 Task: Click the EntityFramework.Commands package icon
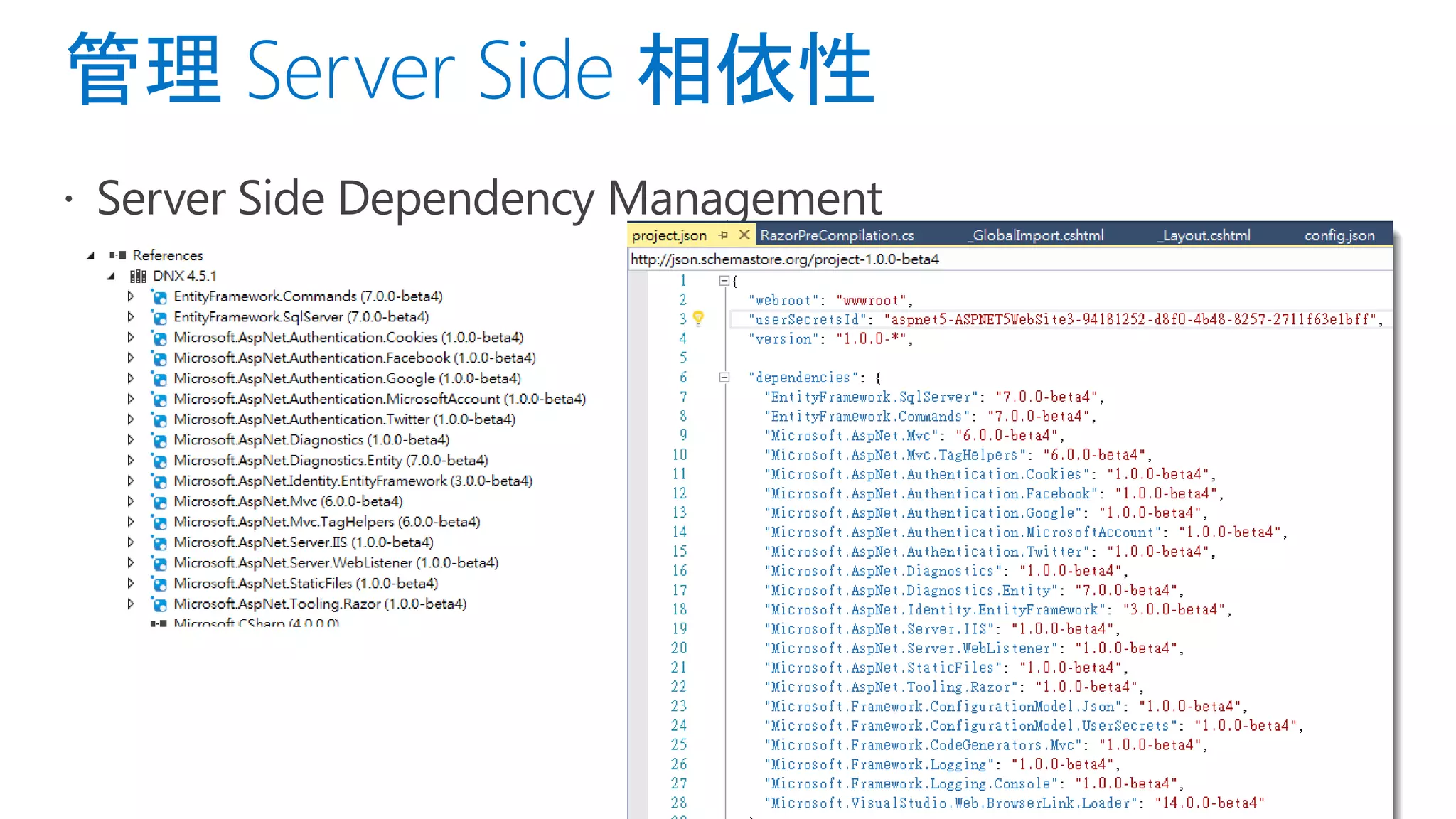(160, 297)
